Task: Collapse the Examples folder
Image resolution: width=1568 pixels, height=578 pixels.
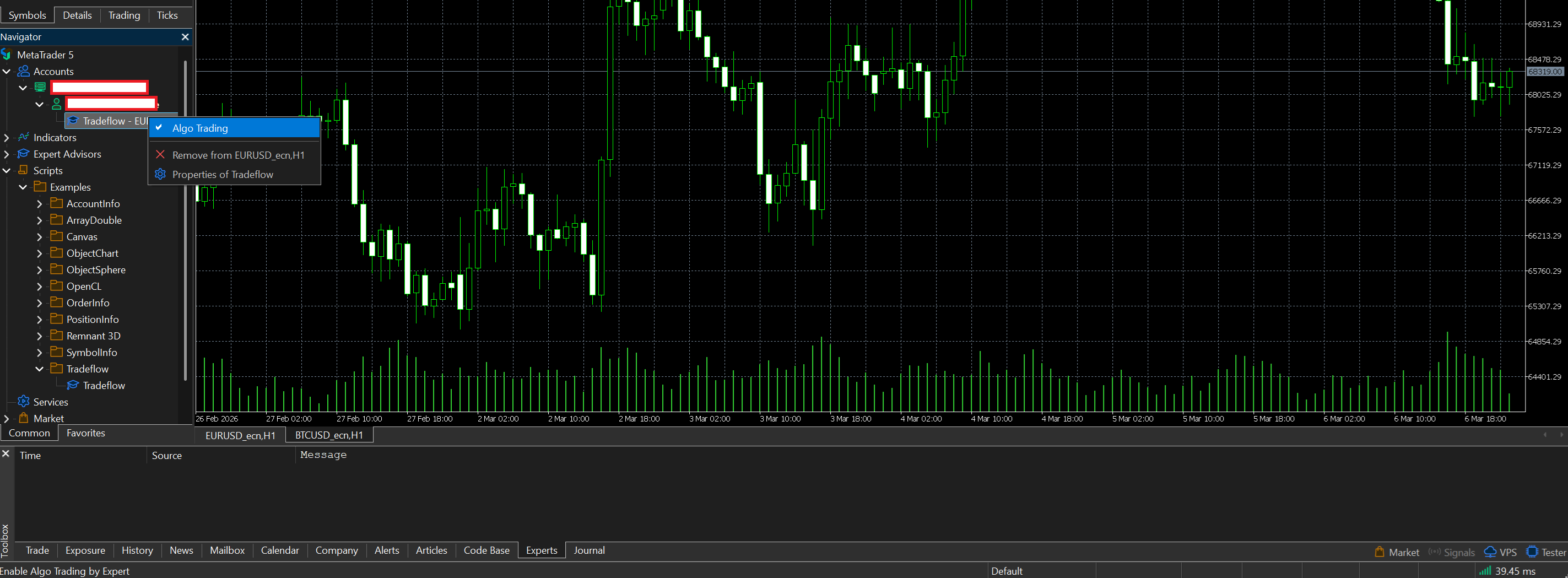Action: point(23,187)
